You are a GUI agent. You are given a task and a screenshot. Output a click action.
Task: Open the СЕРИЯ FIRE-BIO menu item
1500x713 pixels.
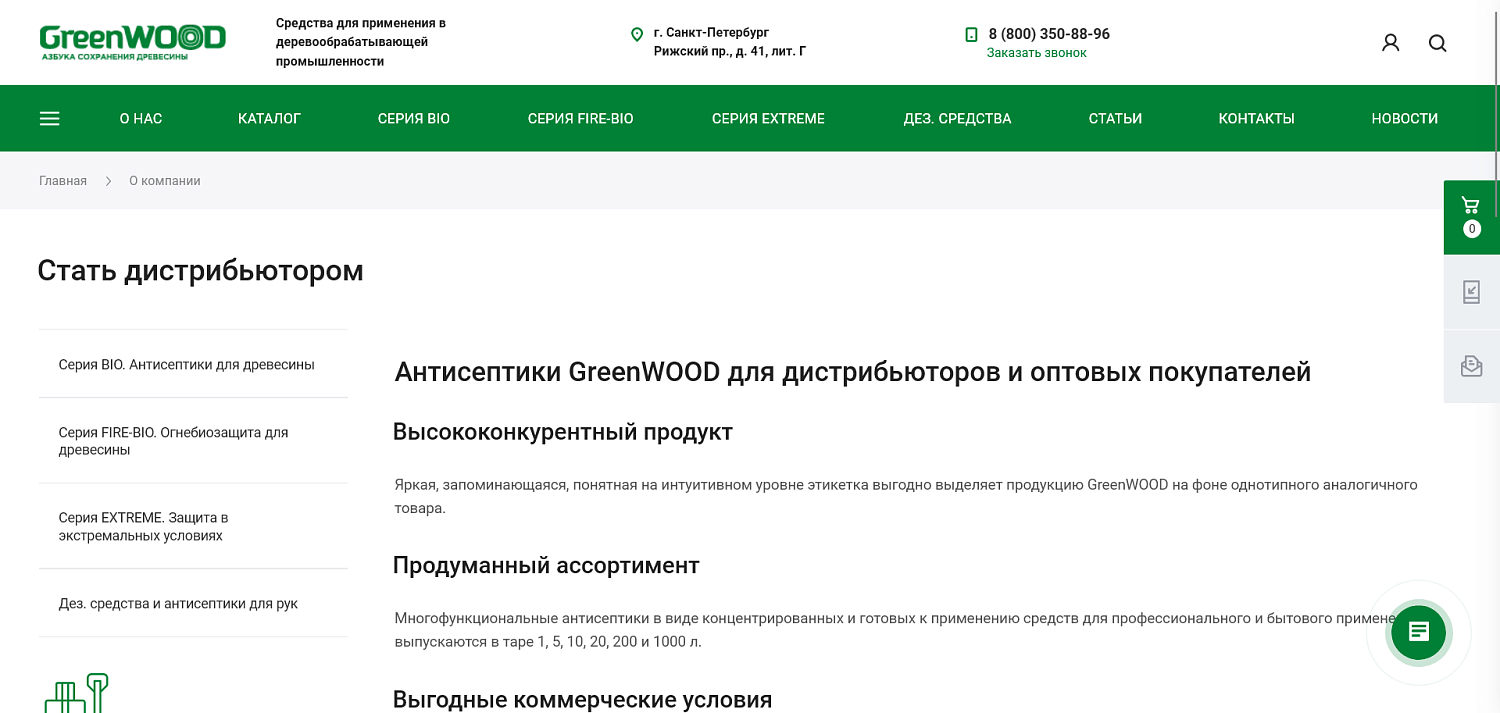(x=581, y=118)
